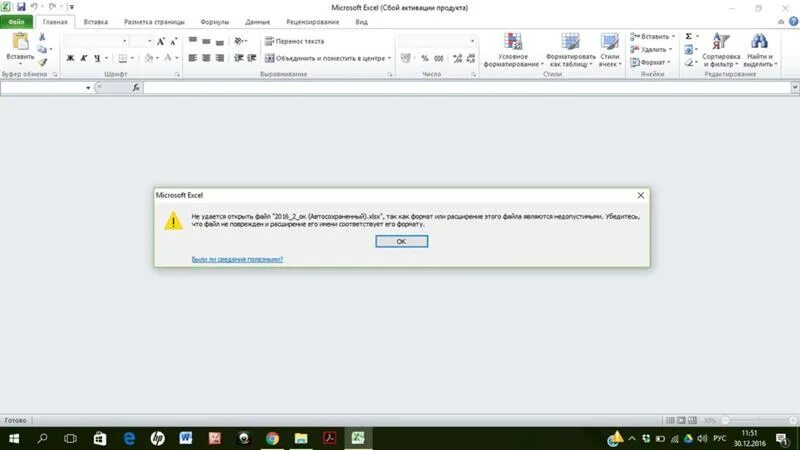Open the Вид tab

361,22
